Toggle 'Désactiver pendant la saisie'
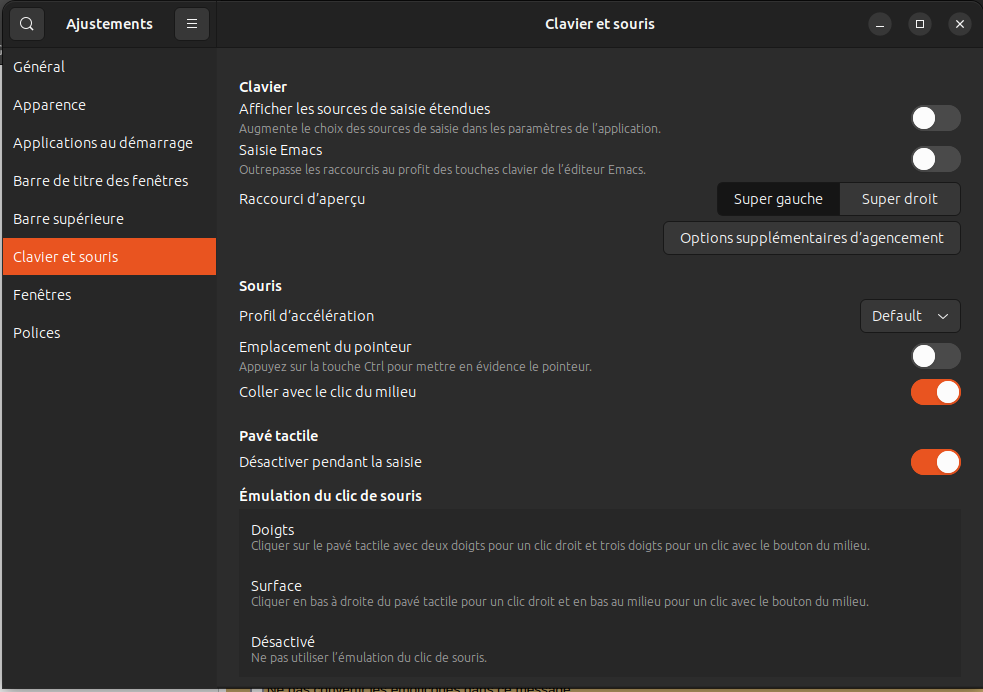Screen dimensions: 983x692 pyautogui.click(x=935, y=462)
